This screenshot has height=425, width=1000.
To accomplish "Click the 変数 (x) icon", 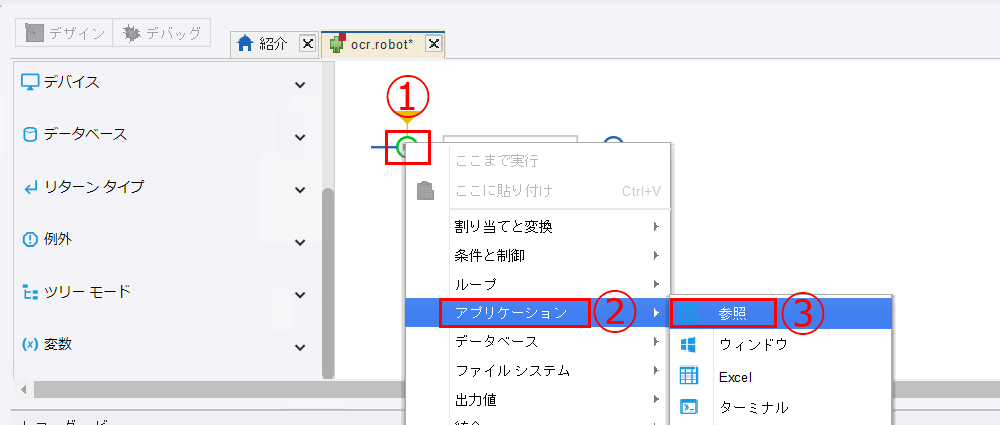I will point(30,345).
